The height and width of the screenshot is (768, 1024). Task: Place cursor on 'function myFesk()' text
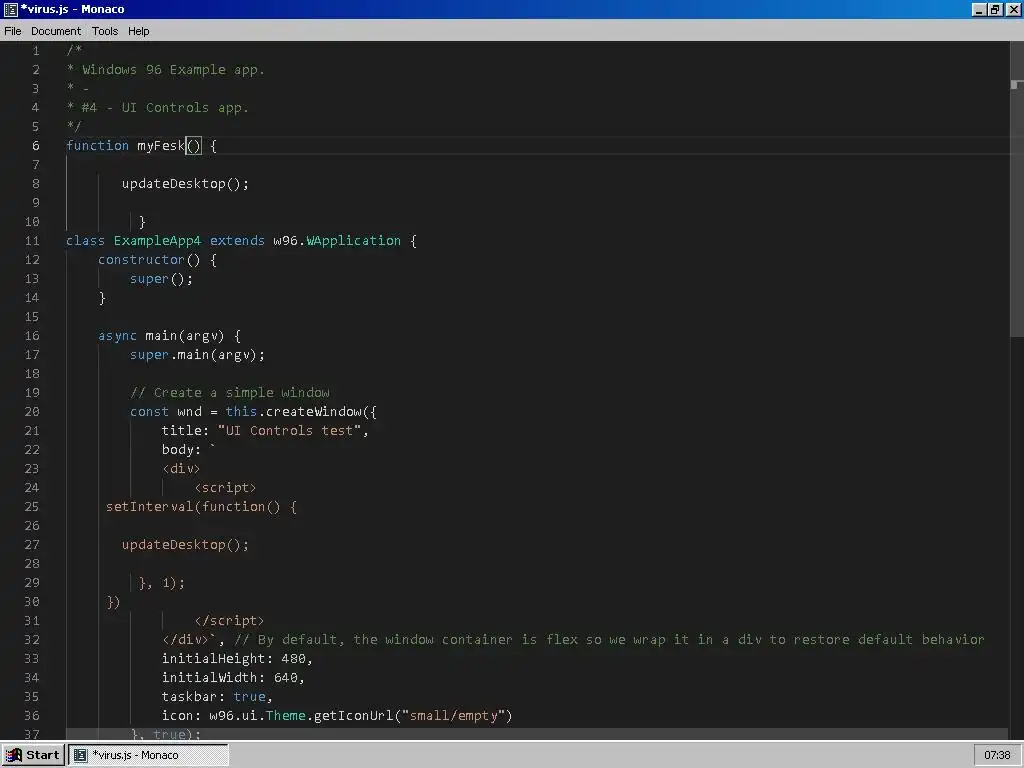pyautogui.click(x=134, y=146)
